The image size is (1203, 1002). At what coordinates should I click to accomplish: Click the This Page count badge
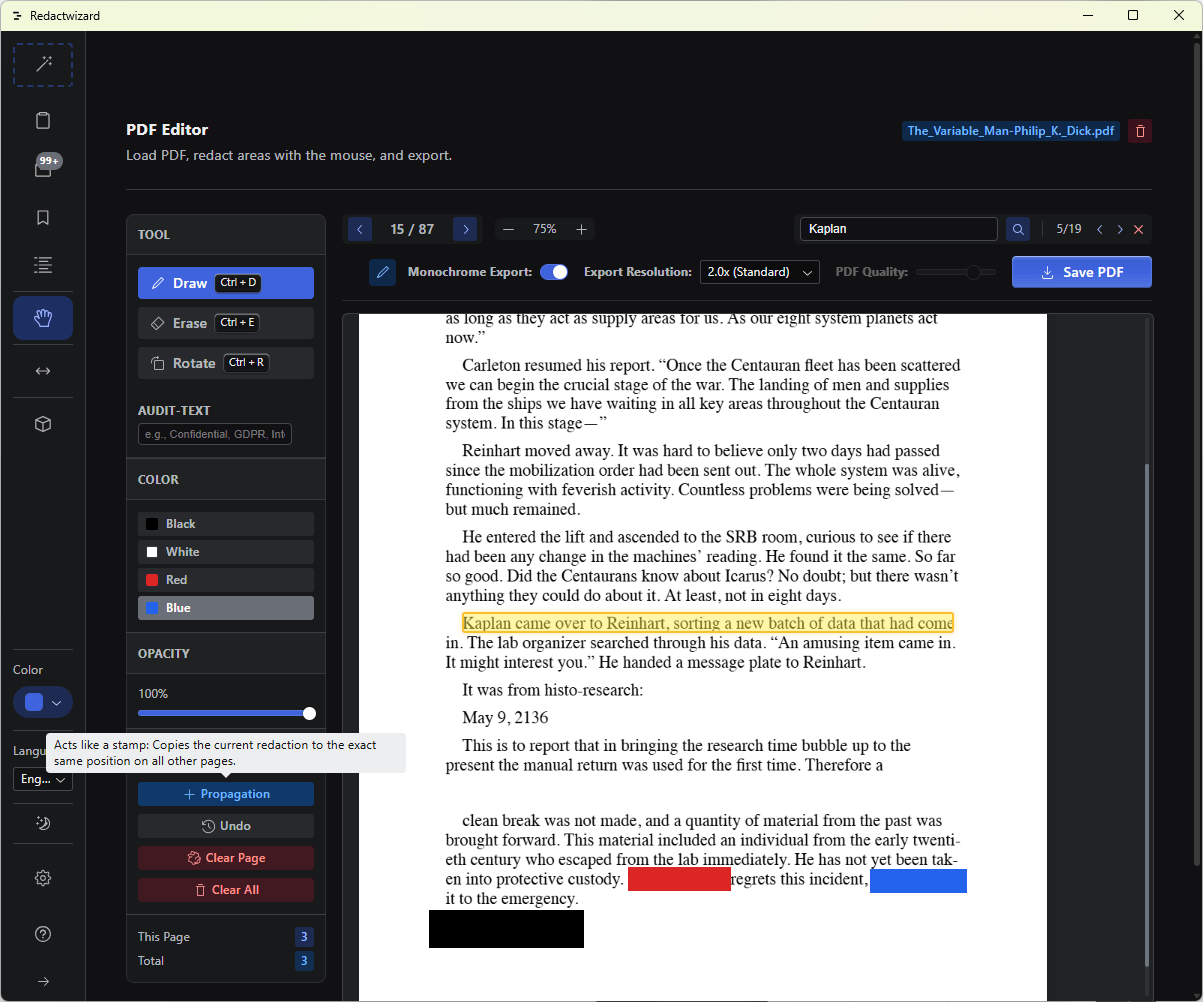(305, 937)
